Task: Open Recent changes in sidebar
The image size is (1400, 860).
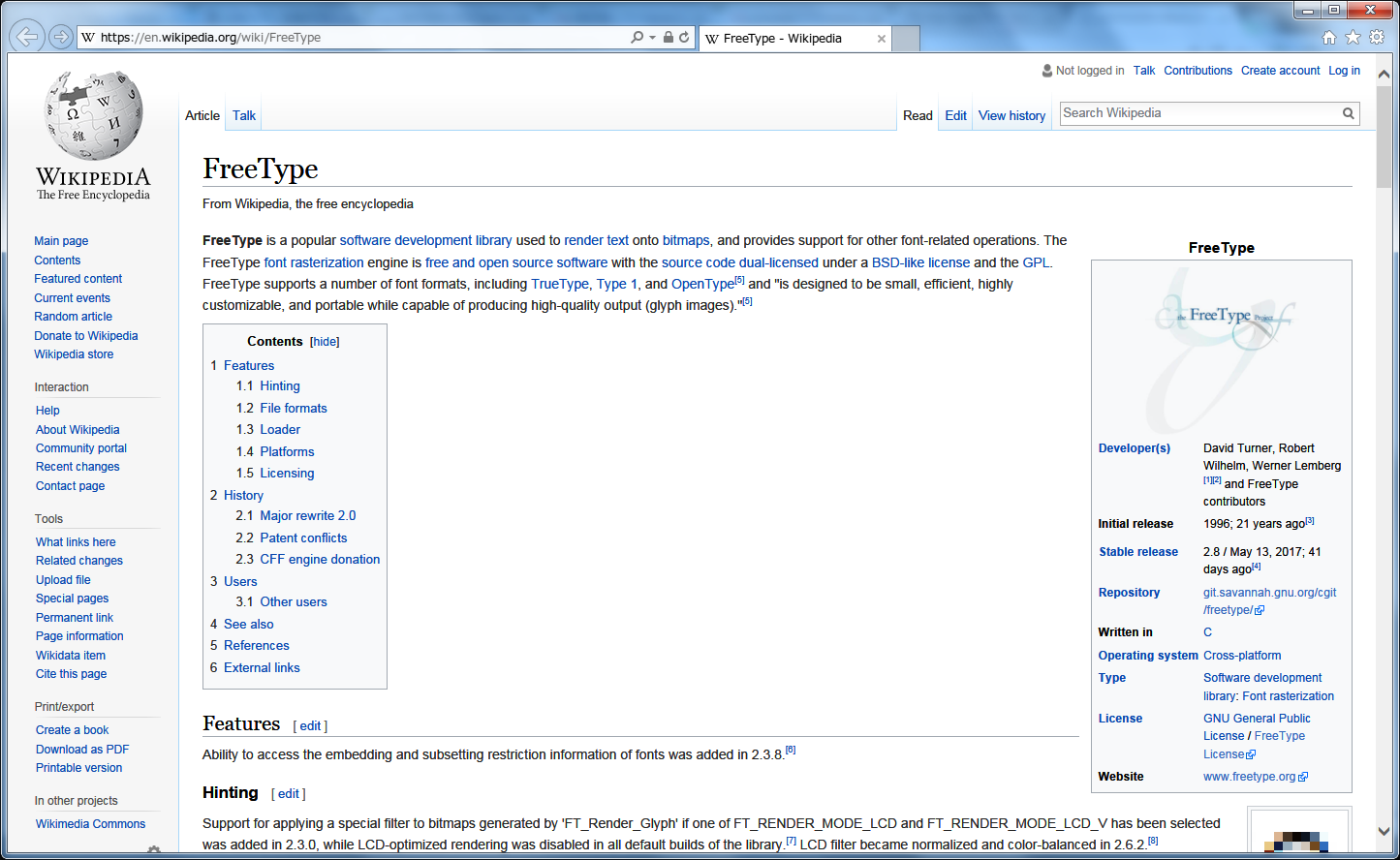Action: click(78, 467)
